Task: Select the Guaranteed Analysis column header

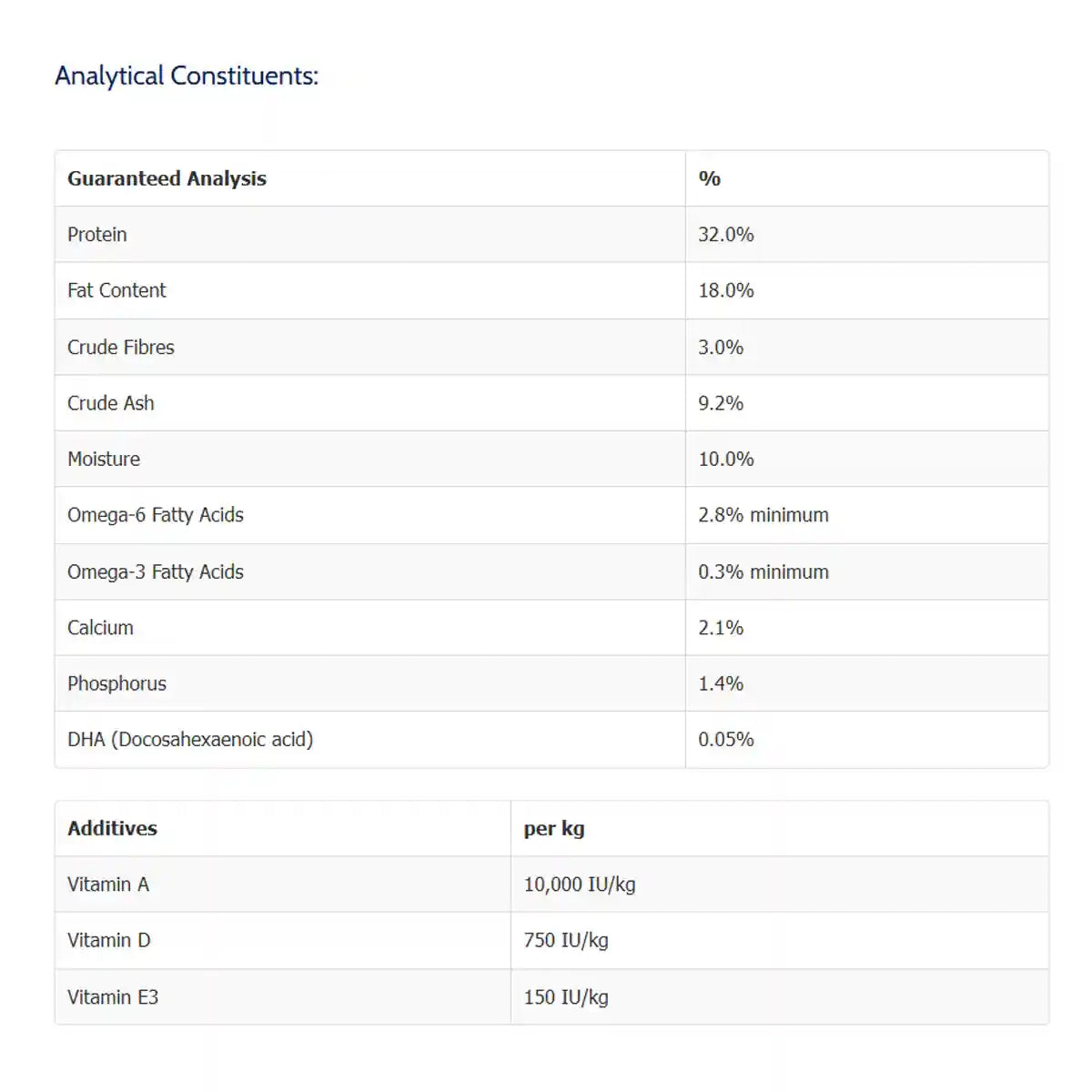Action: 167,178
